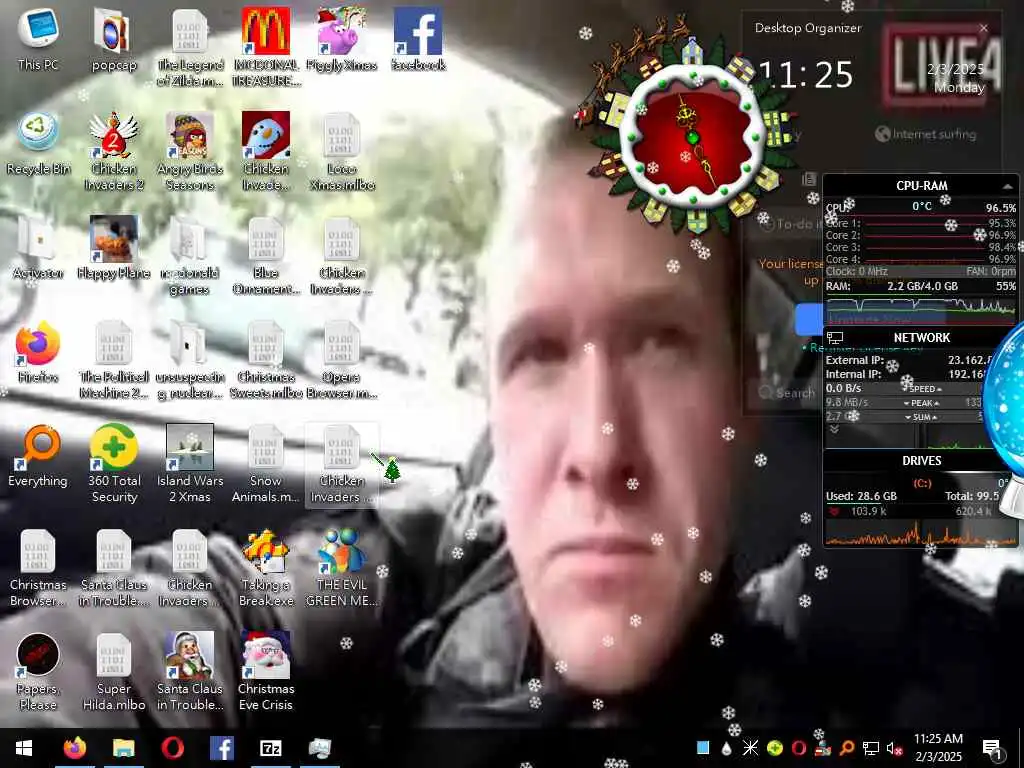
Task: Open 7-Zip from the taskbar
Action: [270, 748]
